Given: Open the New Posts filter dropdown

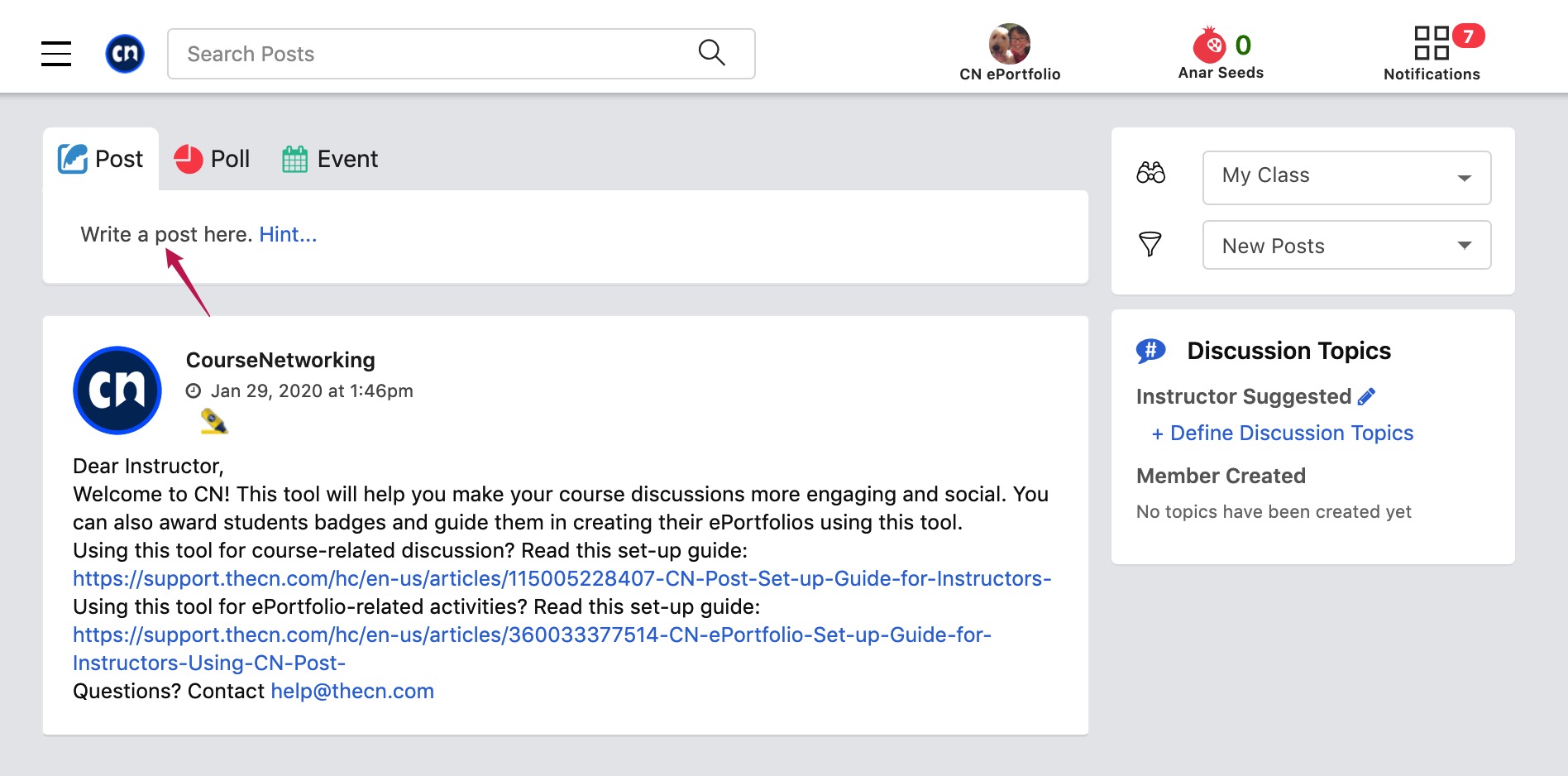Looking at the screenshot, I should [1346, 245].
